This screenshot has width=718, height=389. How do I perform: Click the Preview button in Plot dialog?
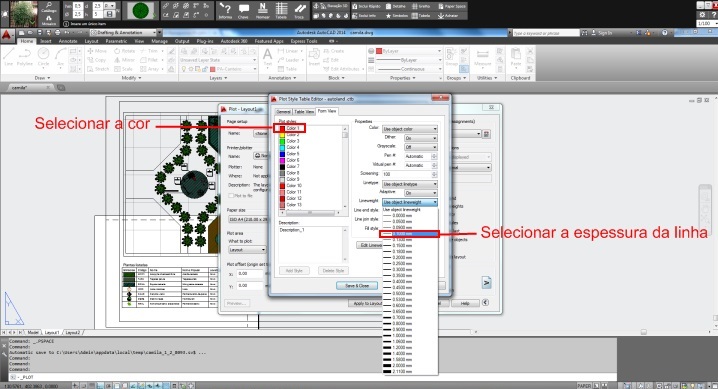click(x=237, y=303)
